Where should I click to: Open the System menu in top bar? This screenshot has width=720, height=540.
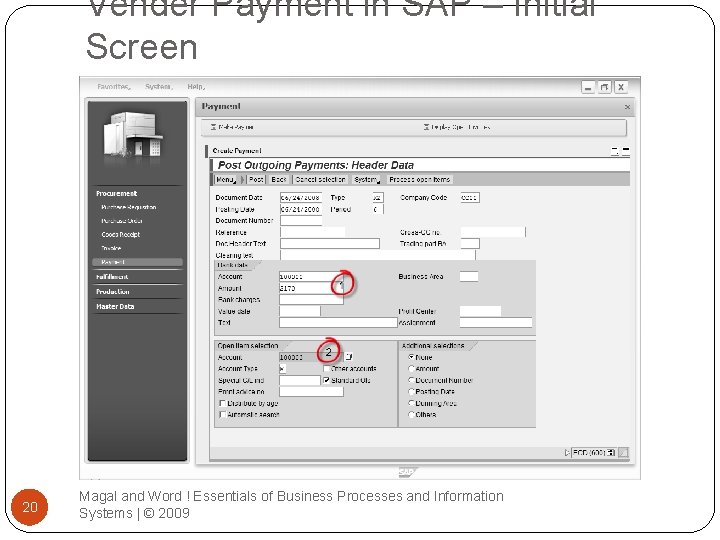tap(158, 86)
